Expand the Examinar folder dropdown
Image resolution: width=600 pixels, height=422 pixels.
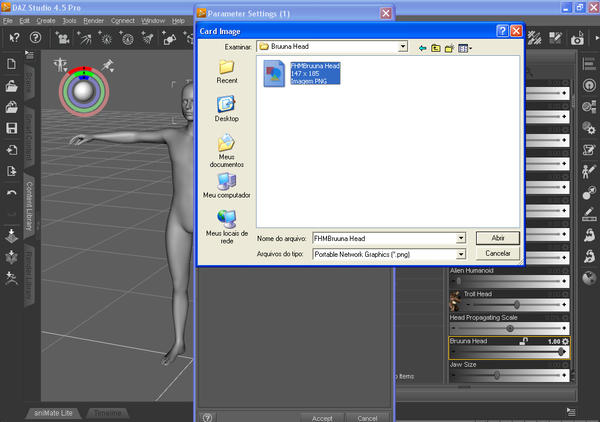click(x=403, y=47)
